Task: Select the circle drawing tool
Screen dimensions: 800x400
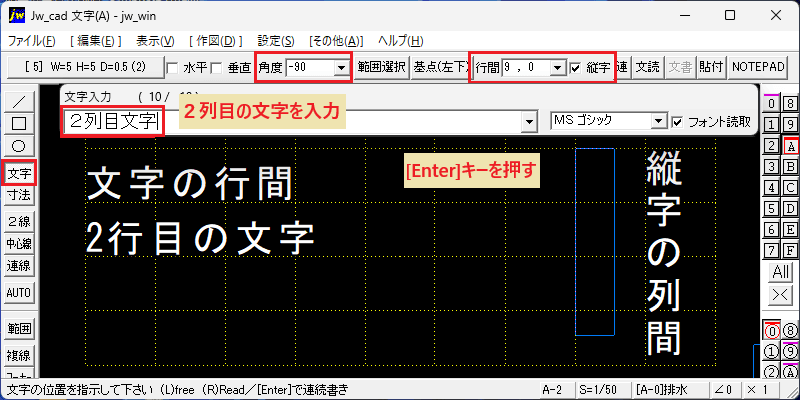Action: point(19,145)
